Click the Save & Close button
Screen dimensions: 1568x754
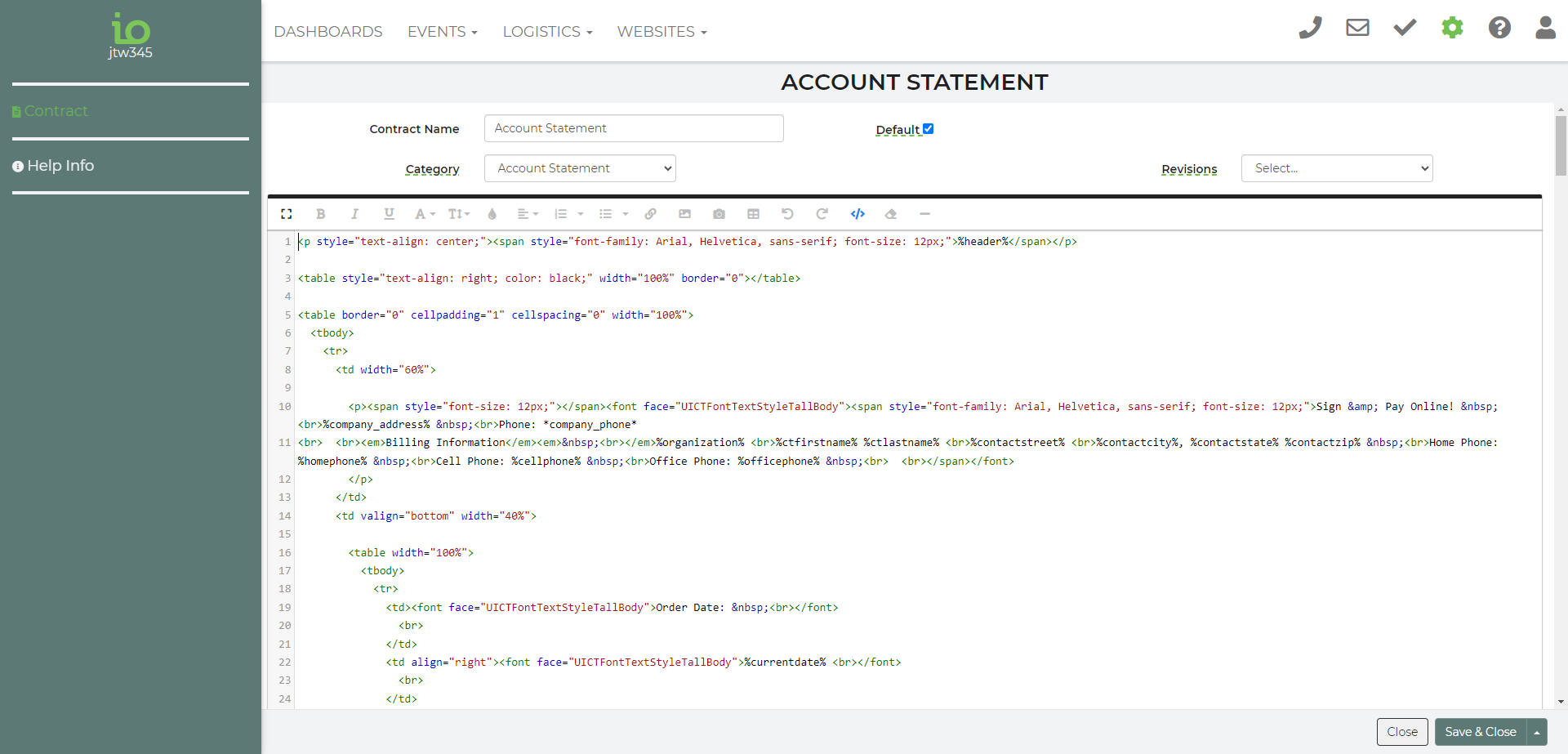tap(1480, 732)
